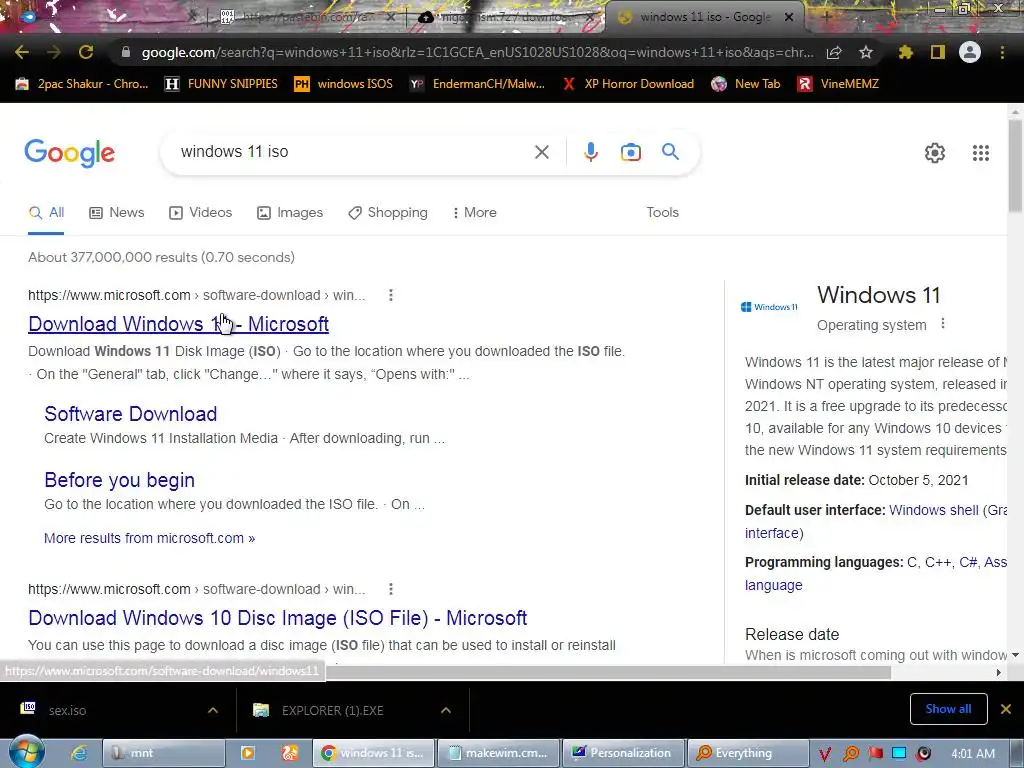Switch to makewim.cm... taskbar window
The height and width of the screenshot is (768, 1024).
coord(498,753)
